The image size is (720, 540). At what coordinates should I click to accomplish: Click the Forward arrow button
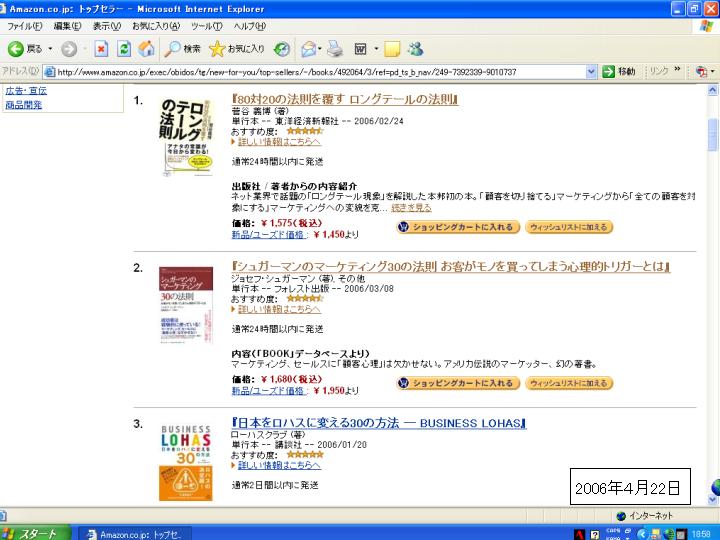point(69,49)
